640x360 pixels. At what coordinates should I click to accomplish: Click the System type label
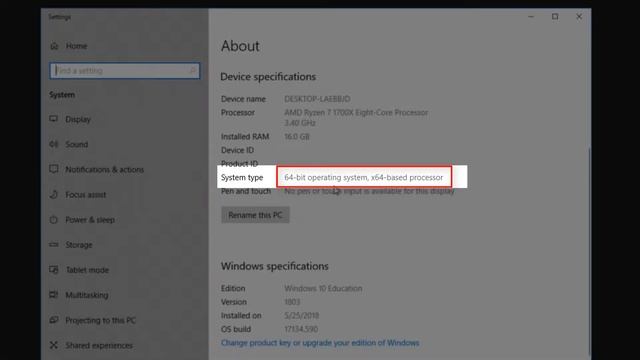point(242,178)
